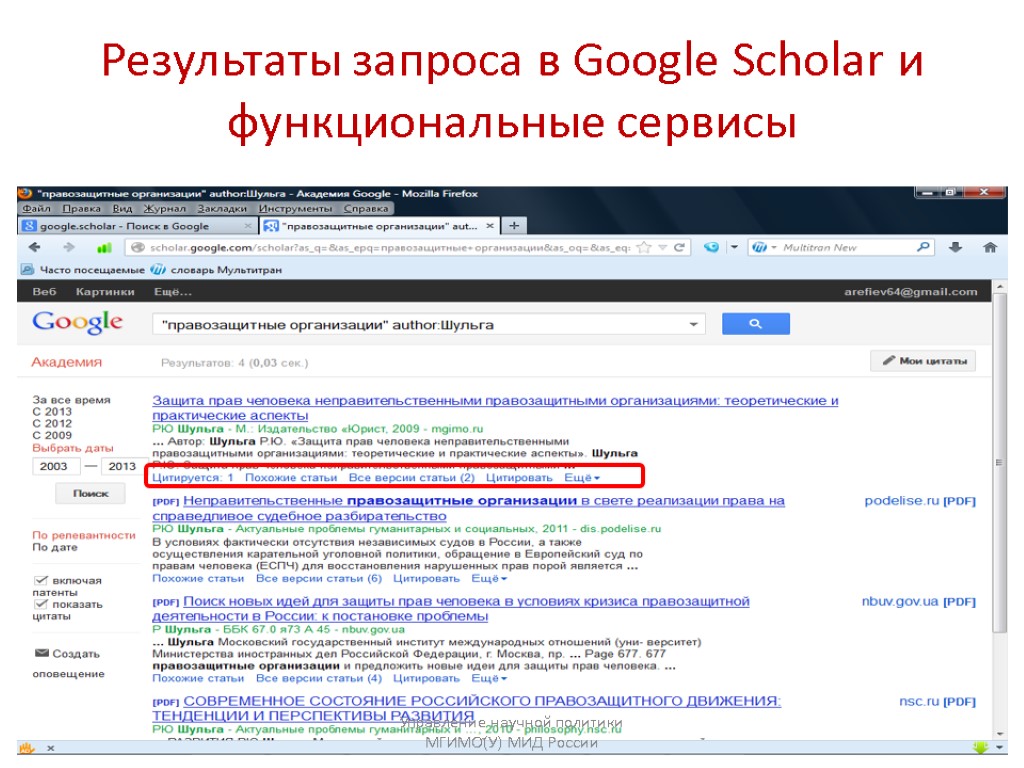Viewport: 1024px width, 768px height.
Task: Open 'Похожие статьи' under first result
Action: pos(291,477)
